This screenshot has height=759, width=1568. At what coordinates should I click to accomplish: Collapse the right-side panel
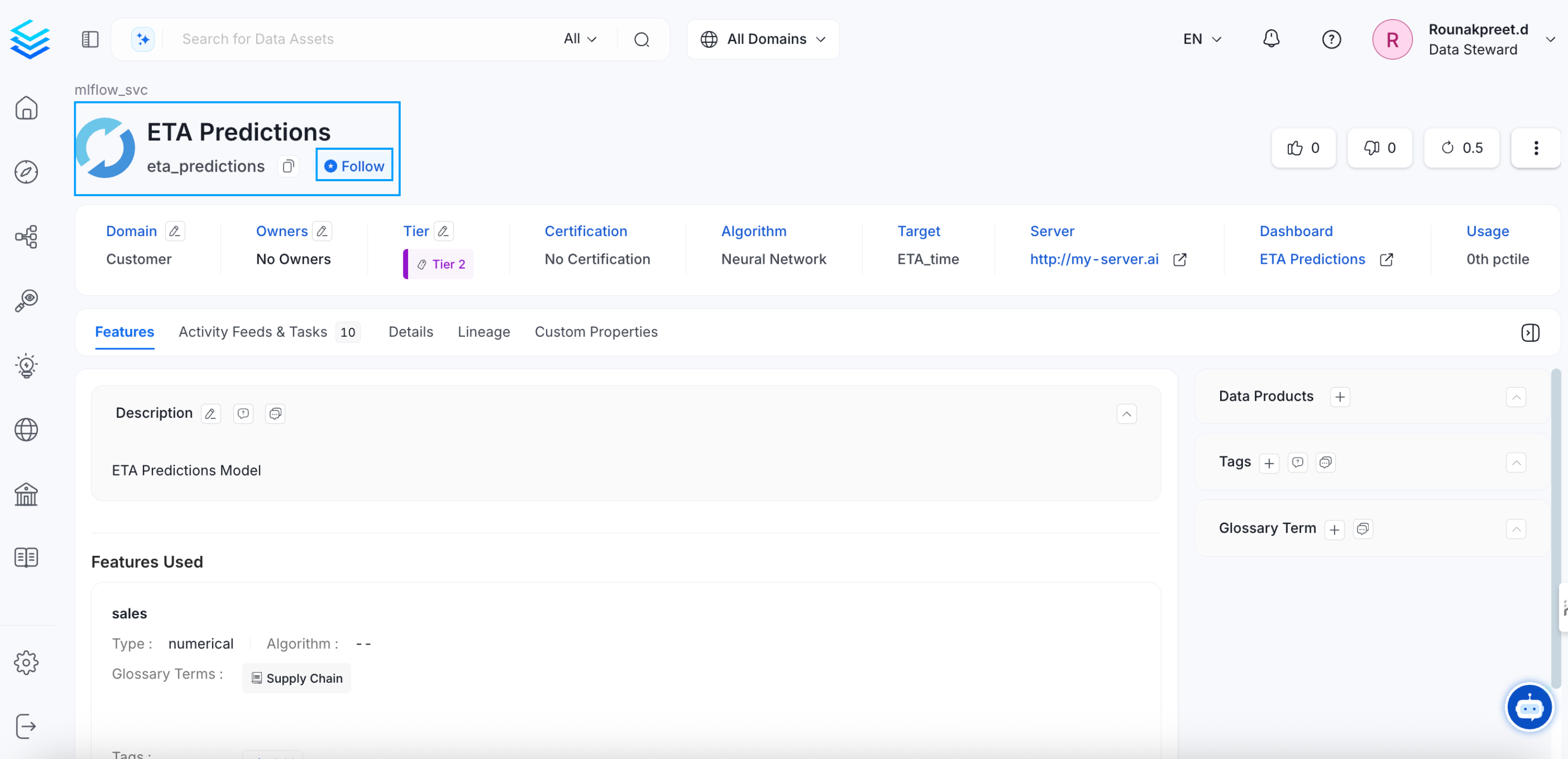(1530, 332)
